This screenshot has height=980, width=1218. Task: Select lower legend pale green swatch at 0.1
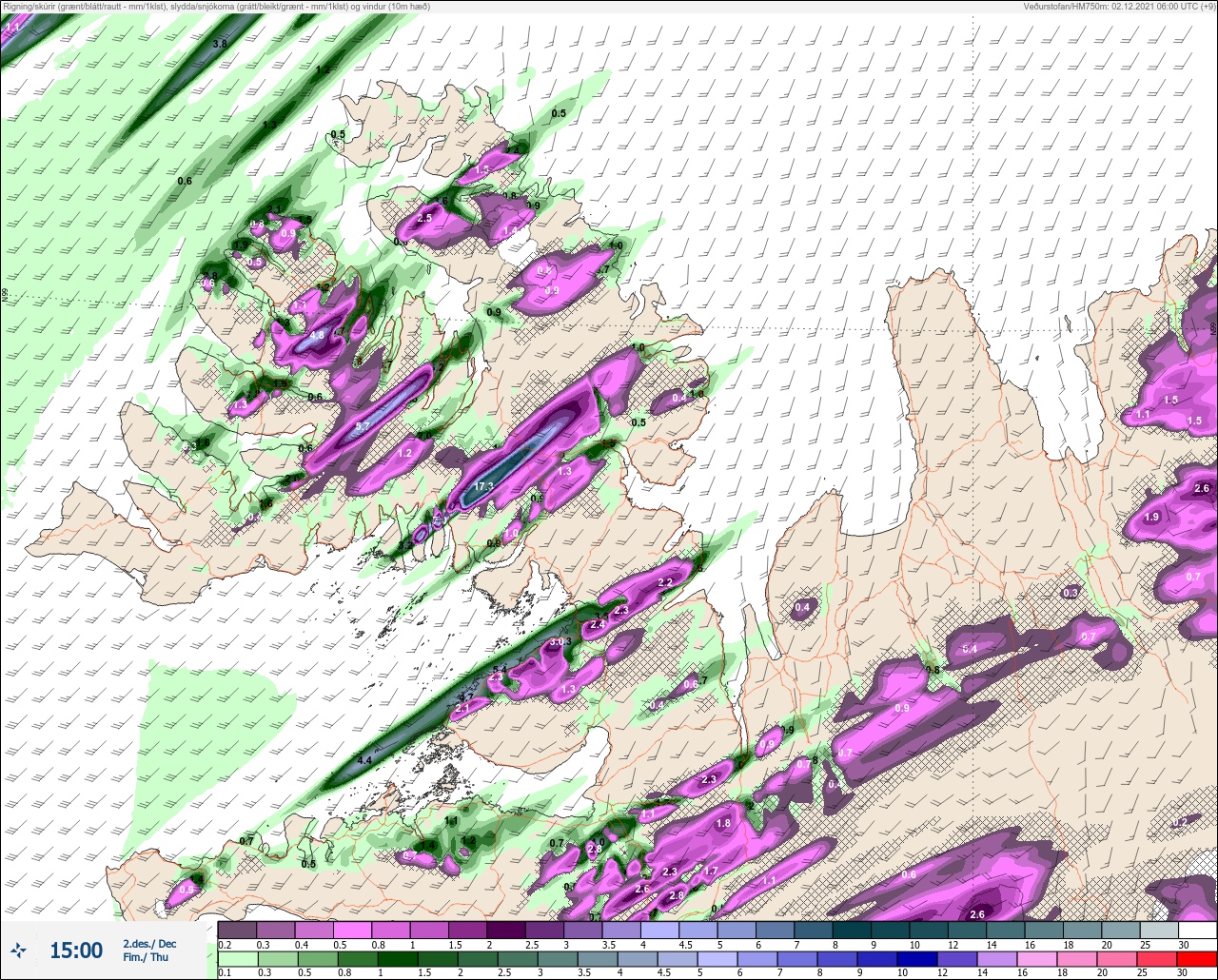pos(237,959)
